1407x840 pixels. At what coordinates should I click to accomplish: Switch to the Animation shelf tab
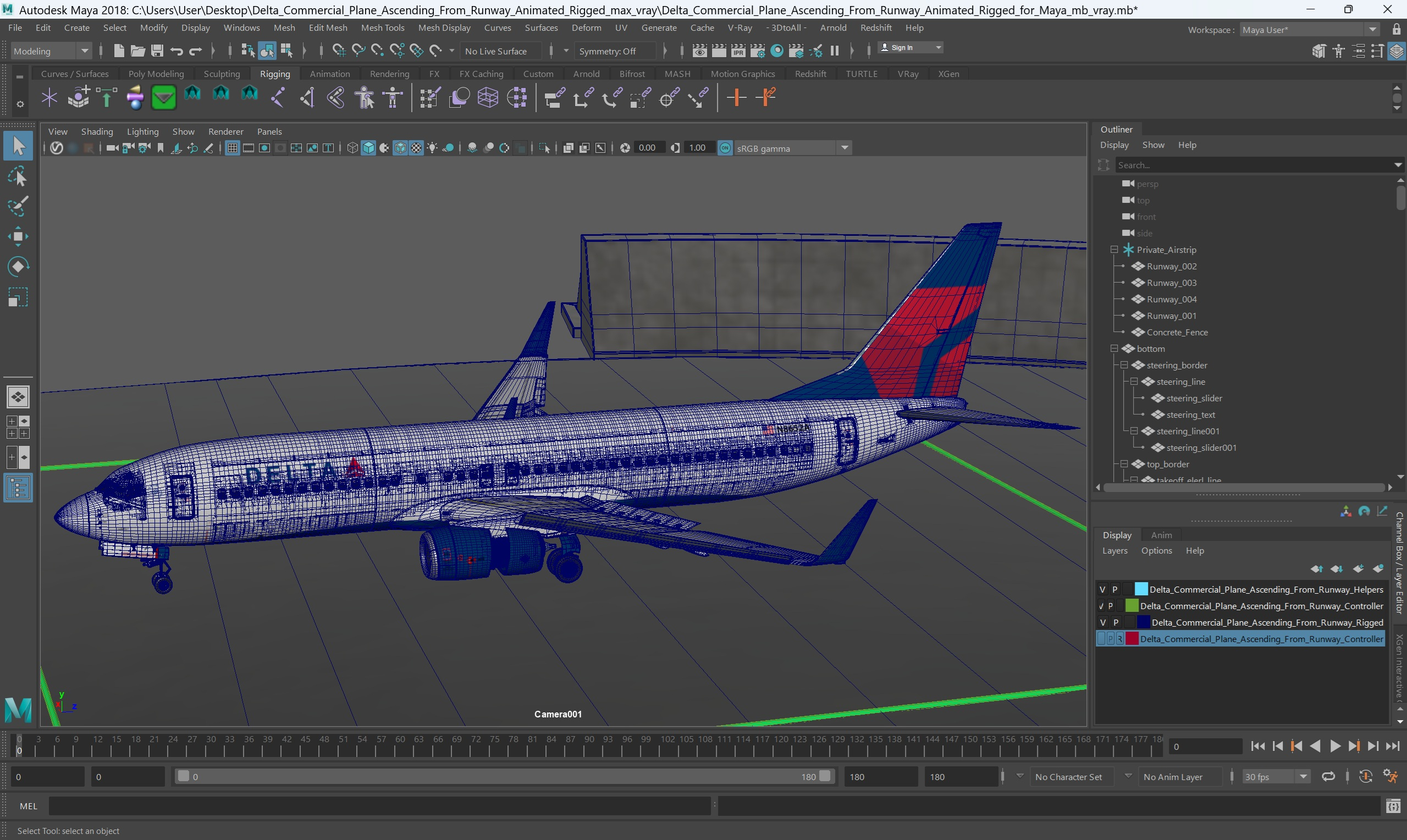330,74
